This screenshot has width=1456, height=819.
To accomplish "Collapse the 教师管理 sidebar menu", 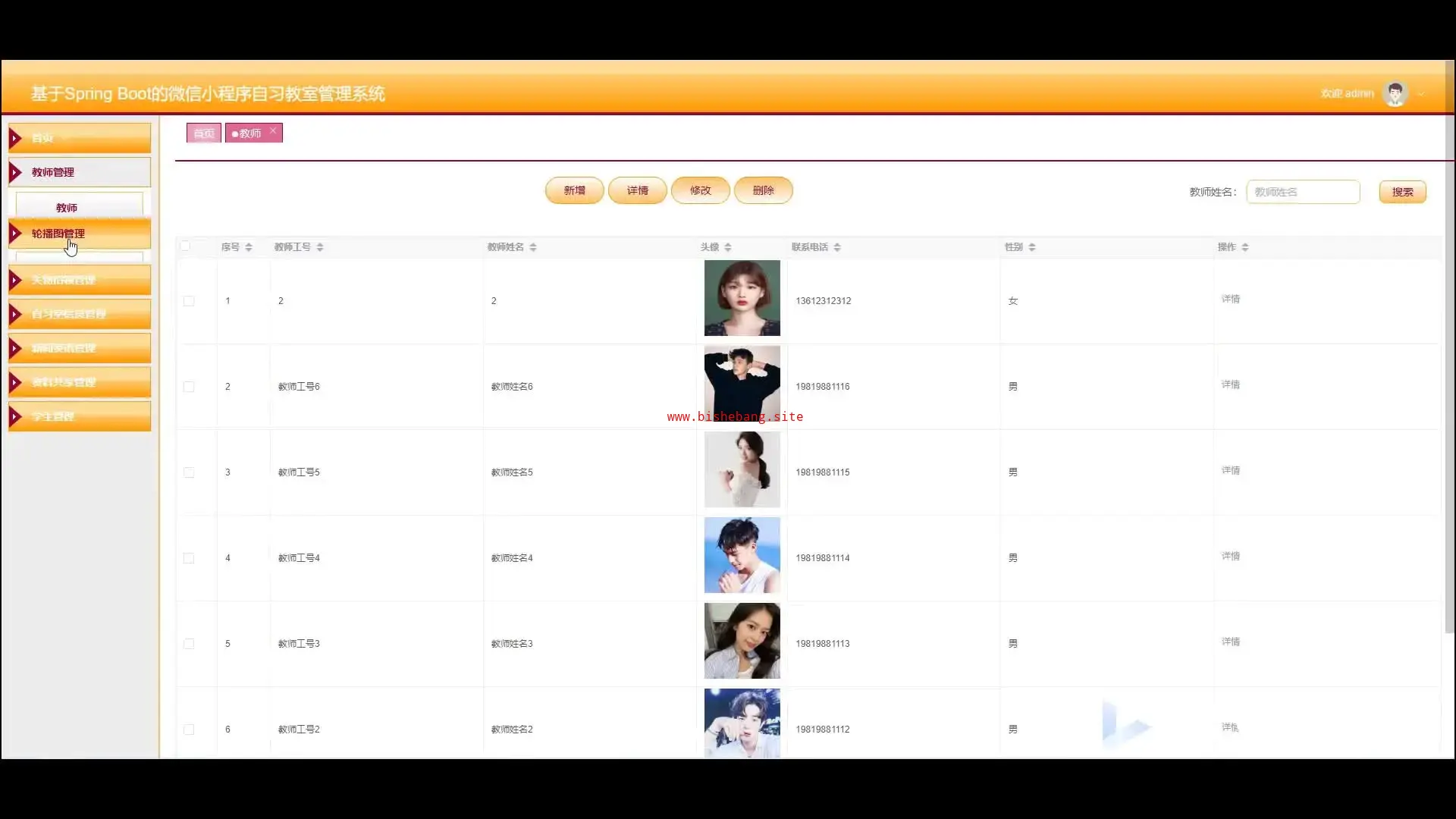I will (79, 172).
